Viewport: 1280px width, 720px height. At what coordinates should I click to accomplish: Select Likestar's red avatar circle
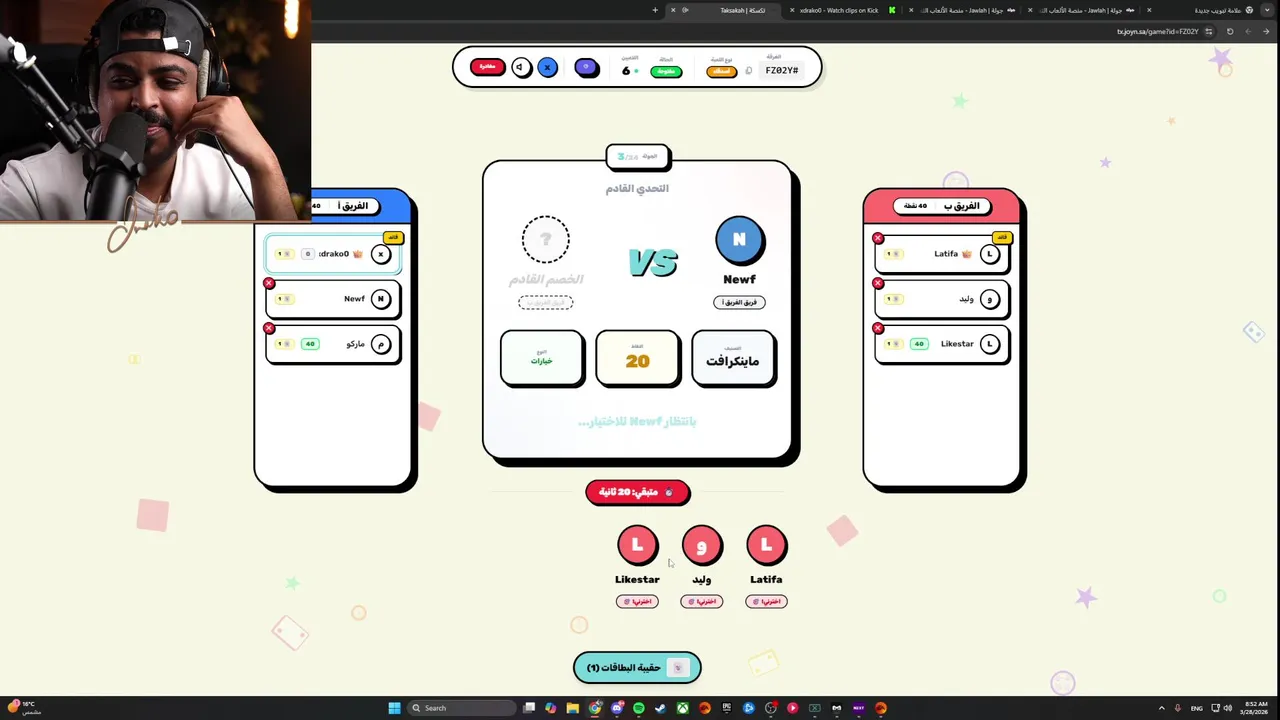pos(637,545)
